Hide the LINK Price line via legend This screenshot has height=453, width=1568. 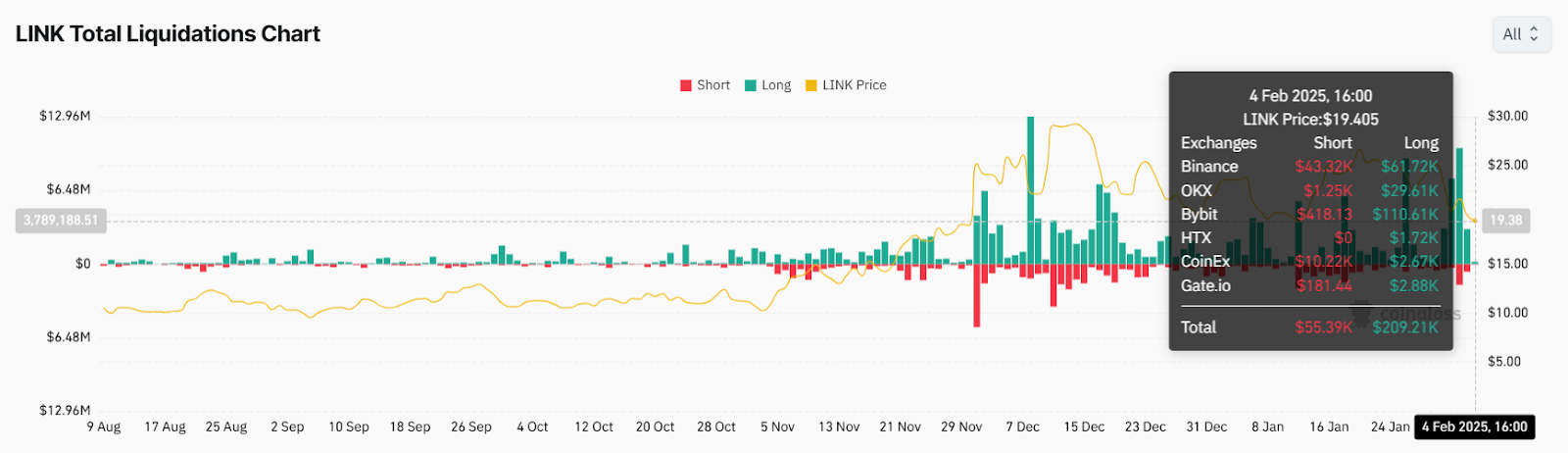click(x=810, y=85)
